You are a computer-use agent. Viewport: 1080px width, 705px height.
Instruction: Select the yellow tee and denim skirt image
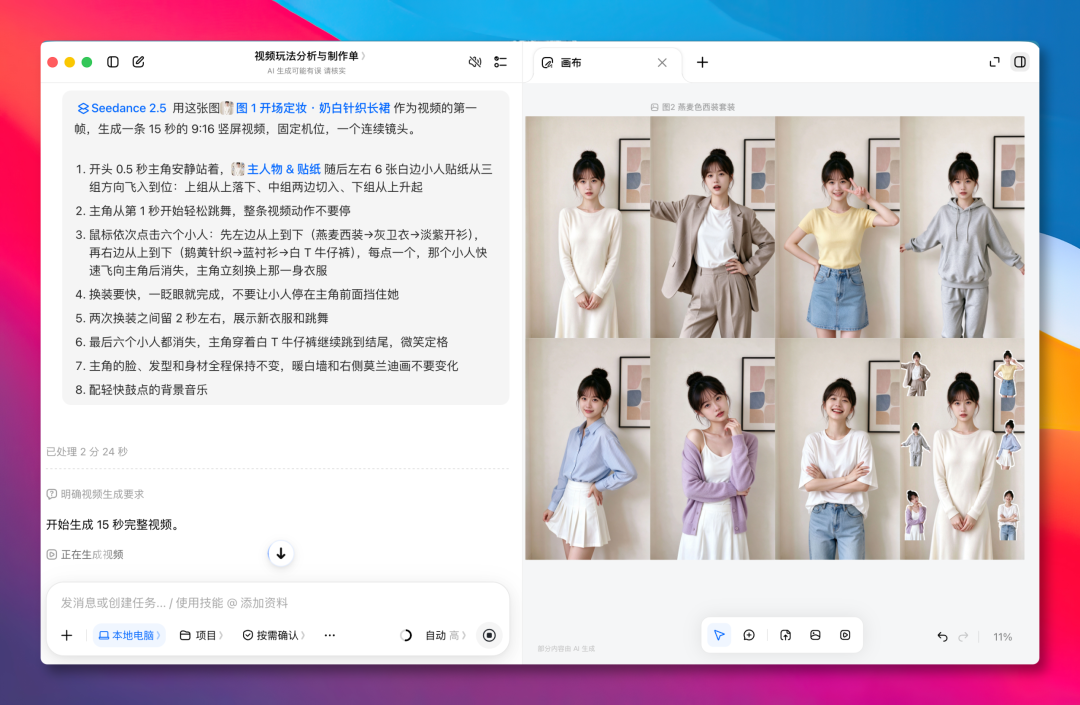point(838,227)
